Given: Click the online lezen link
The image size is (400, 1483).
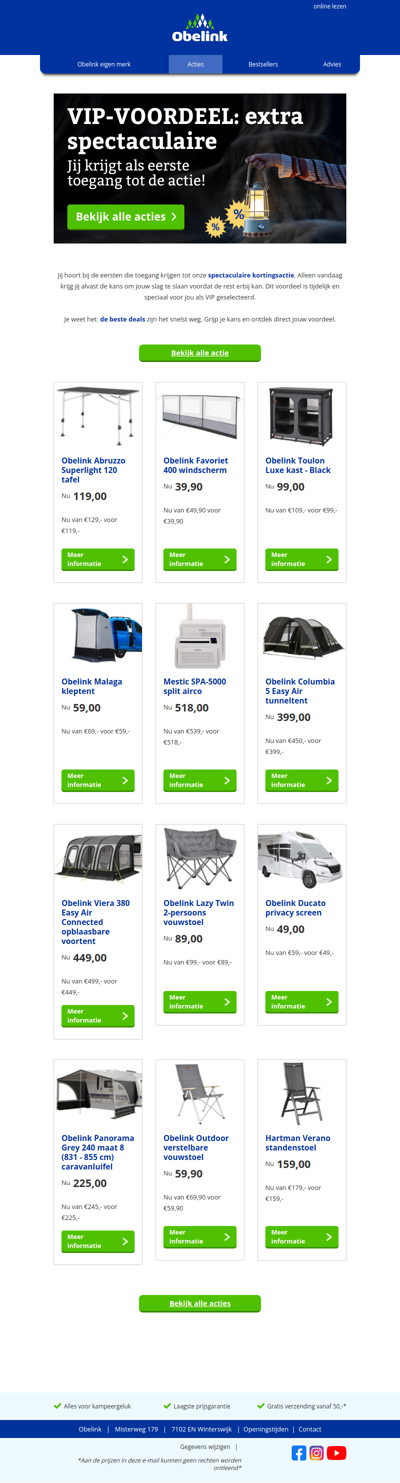Looking at the screenshot, I should coord(330,6).
